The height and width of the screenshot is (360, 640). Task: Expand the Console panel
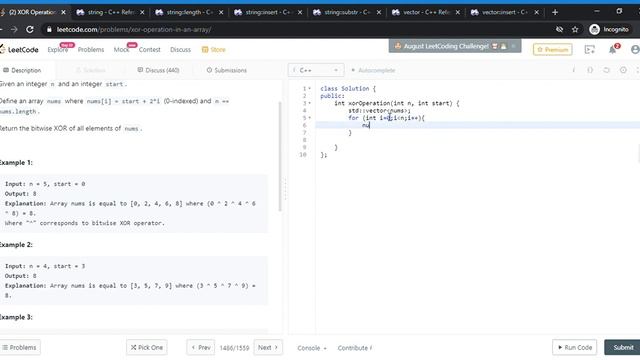click(x=312, y=348)
